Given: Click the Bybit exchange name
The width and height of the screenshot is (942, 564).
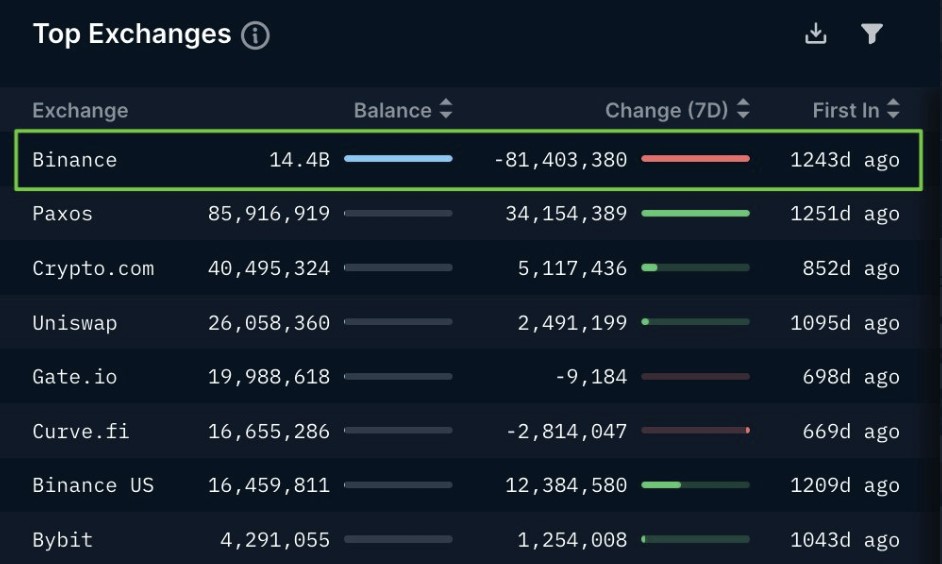Looking at the screenshot, I should point(62,540).
